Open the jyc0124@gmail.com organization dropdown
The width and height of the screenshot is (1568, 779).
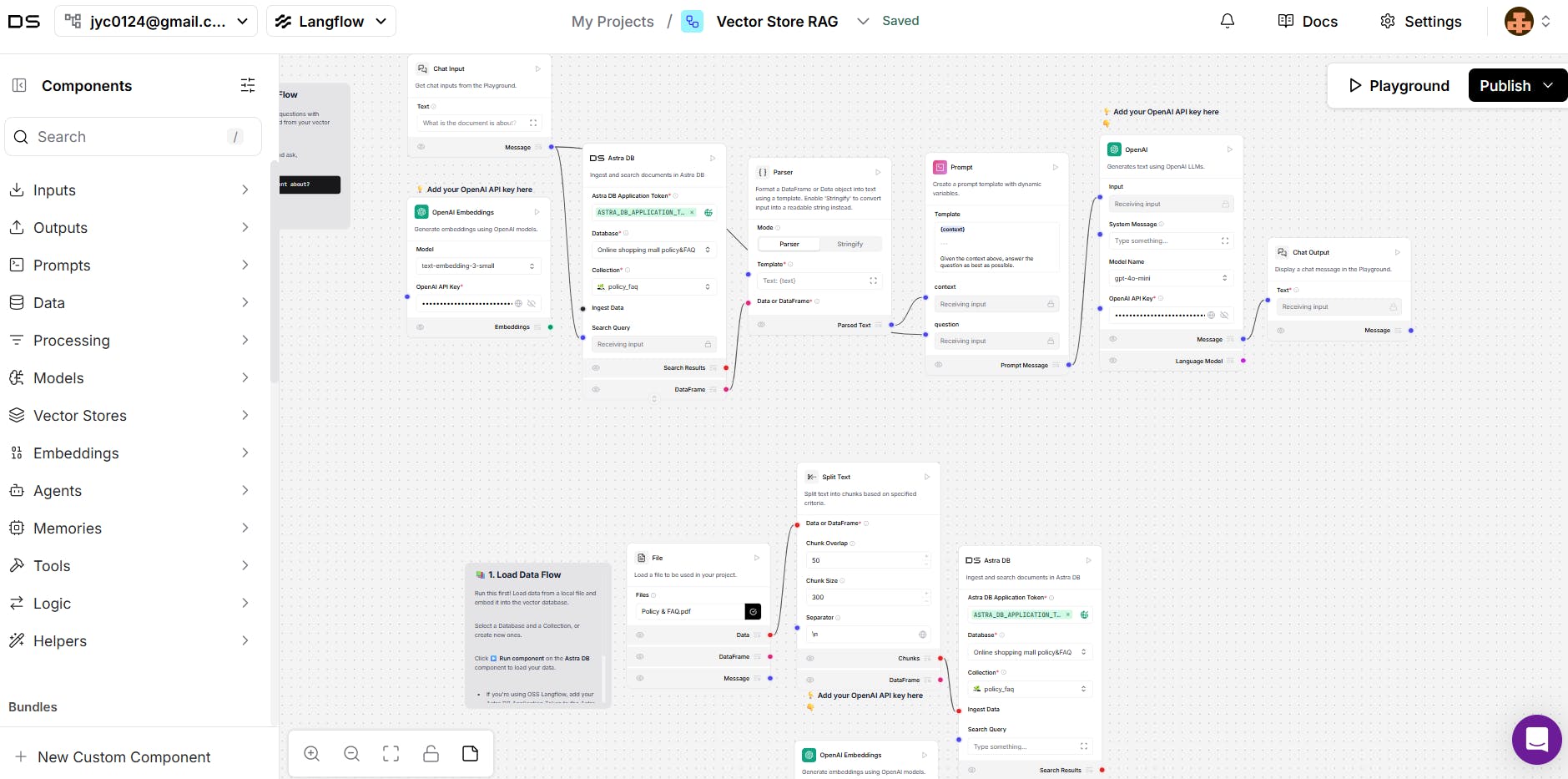[155, 21]
